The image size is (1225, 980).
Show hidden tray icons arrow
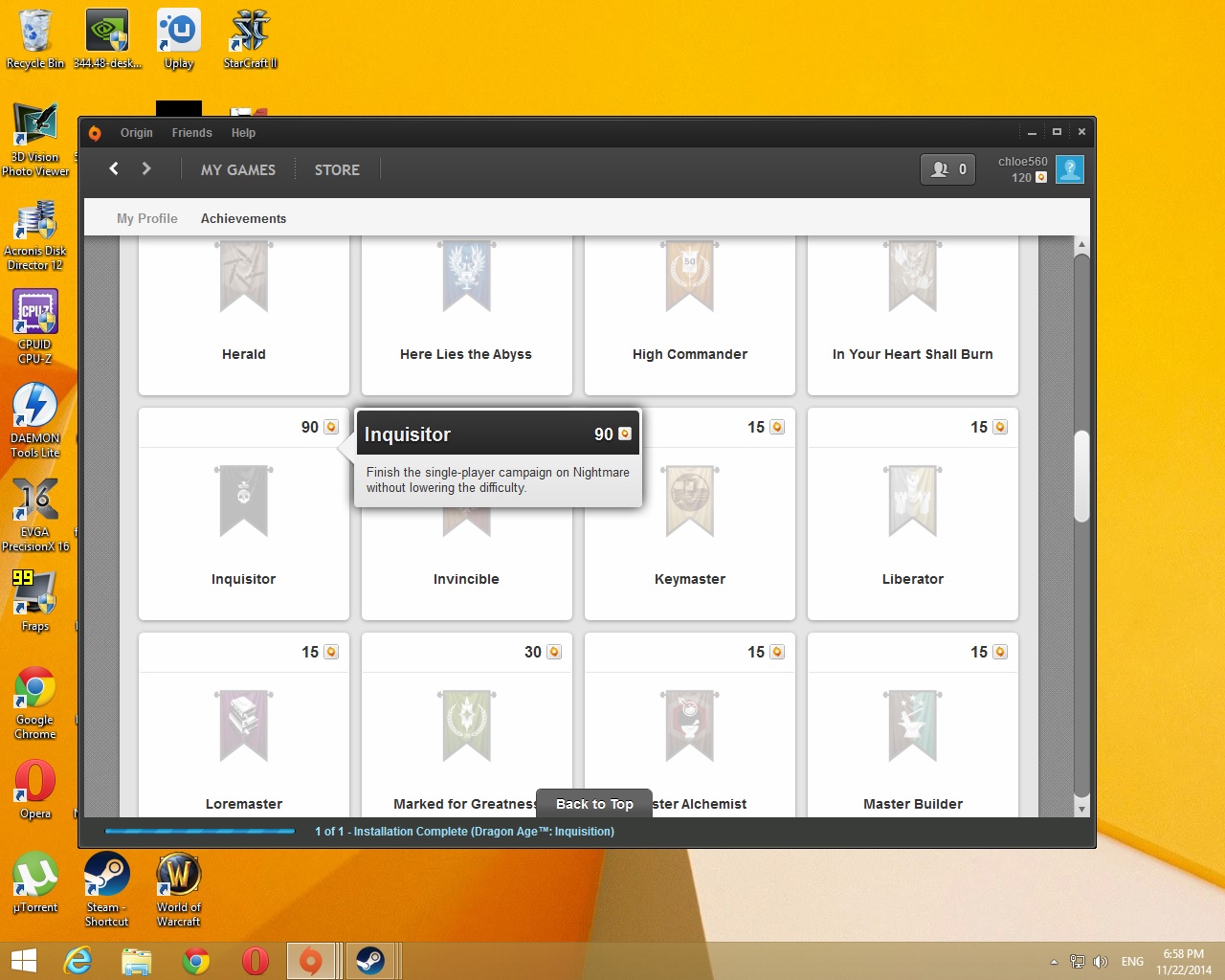pos(1054,962)
